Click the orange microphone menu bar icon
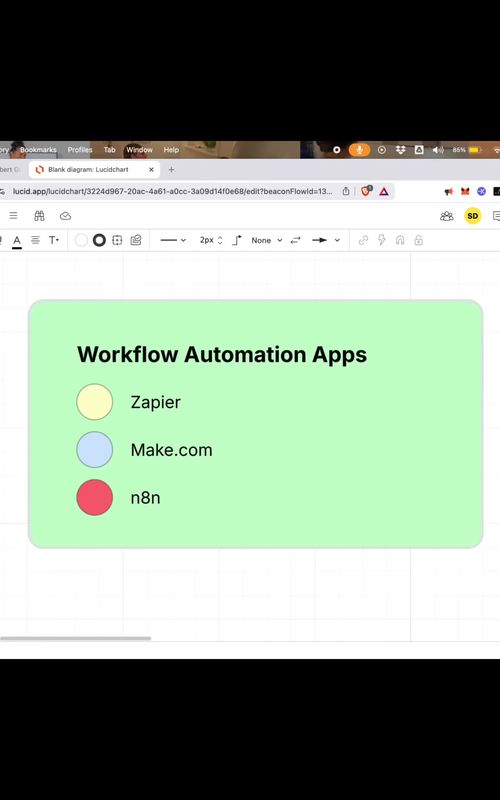This screenshot has height=800, width=500. pos(359,149)
